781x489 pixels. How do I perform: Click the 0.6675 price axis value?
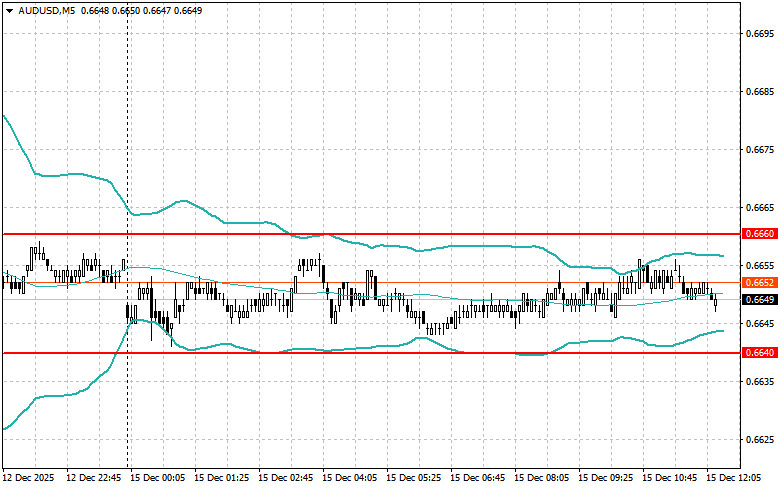760,150
